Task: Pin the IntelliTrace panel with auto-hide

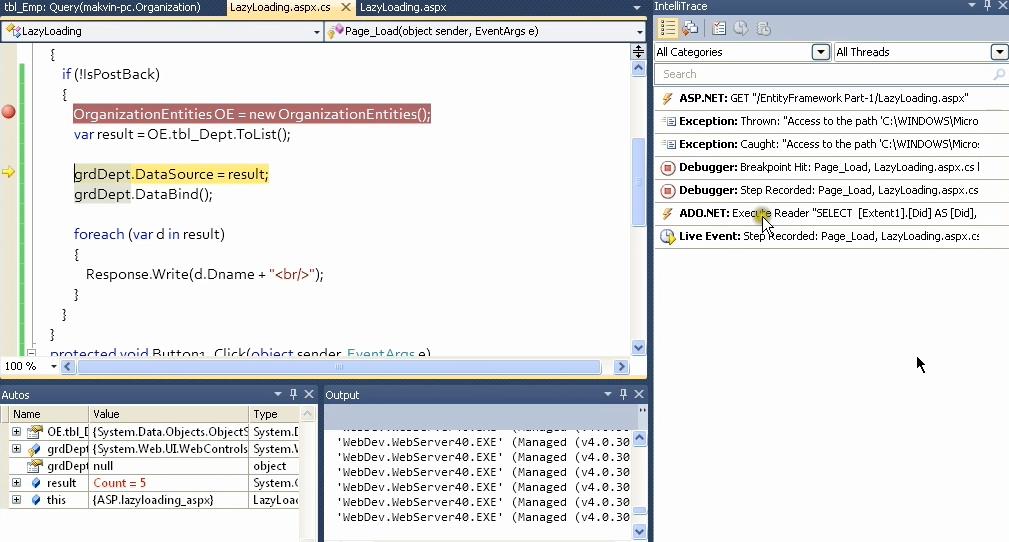Action: (x=985, y=7)
